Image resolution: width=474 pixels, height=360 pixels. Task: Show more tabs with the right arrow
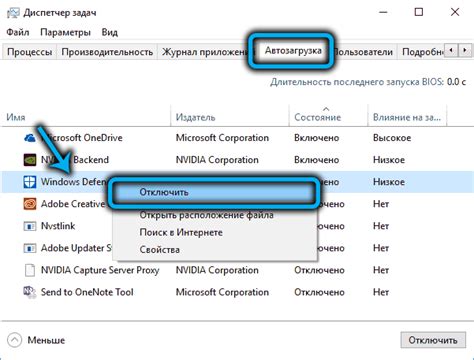465,51
